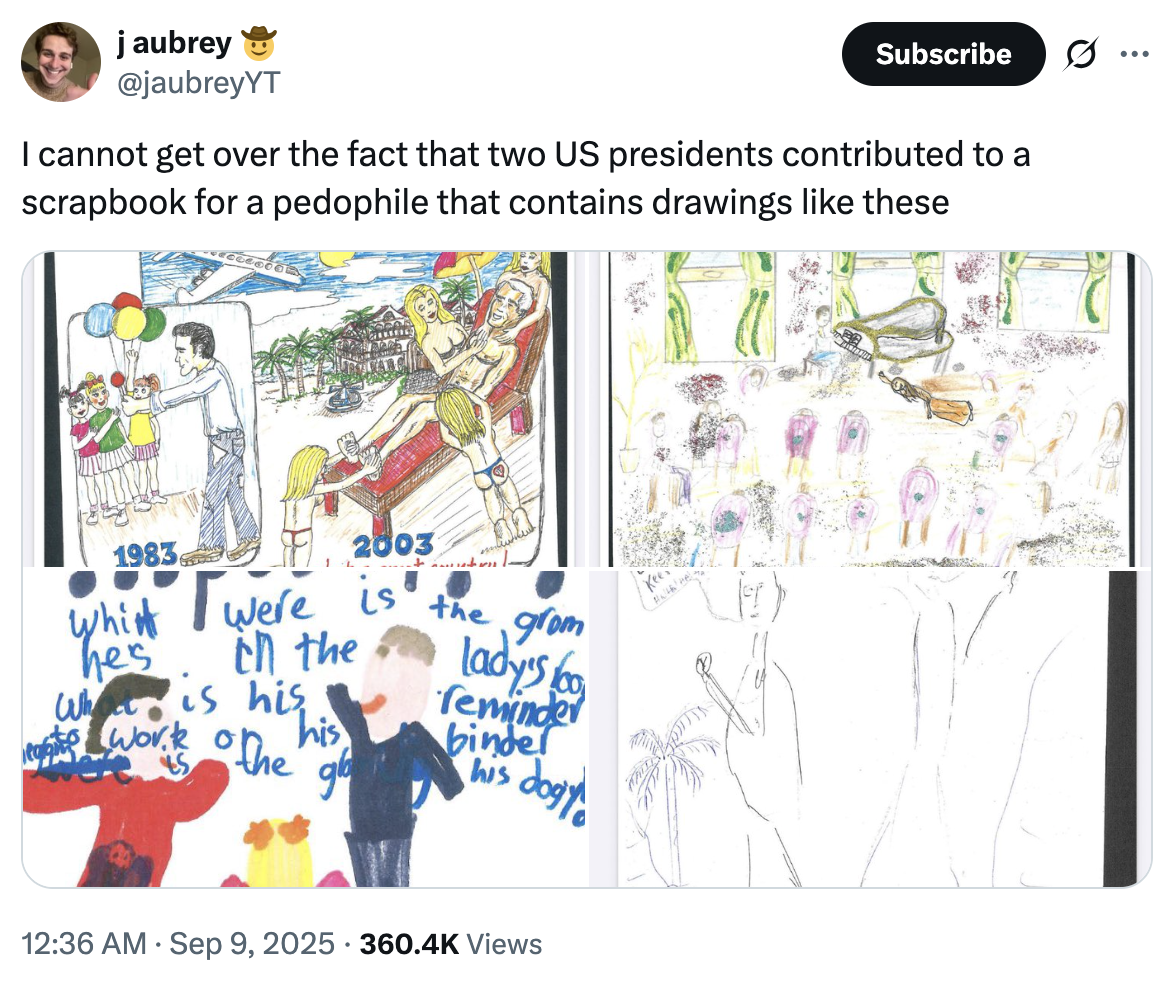Click the Sep 9, 2025 date
The height and width of the screenshot is (988, 1176).
pyautogui.click(x=254, y=943)
